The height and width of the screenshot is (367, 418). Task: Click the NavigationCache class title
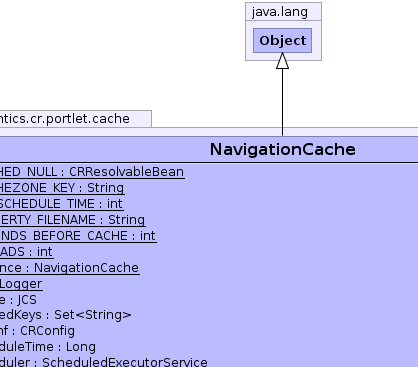click(x=282, y=149)
